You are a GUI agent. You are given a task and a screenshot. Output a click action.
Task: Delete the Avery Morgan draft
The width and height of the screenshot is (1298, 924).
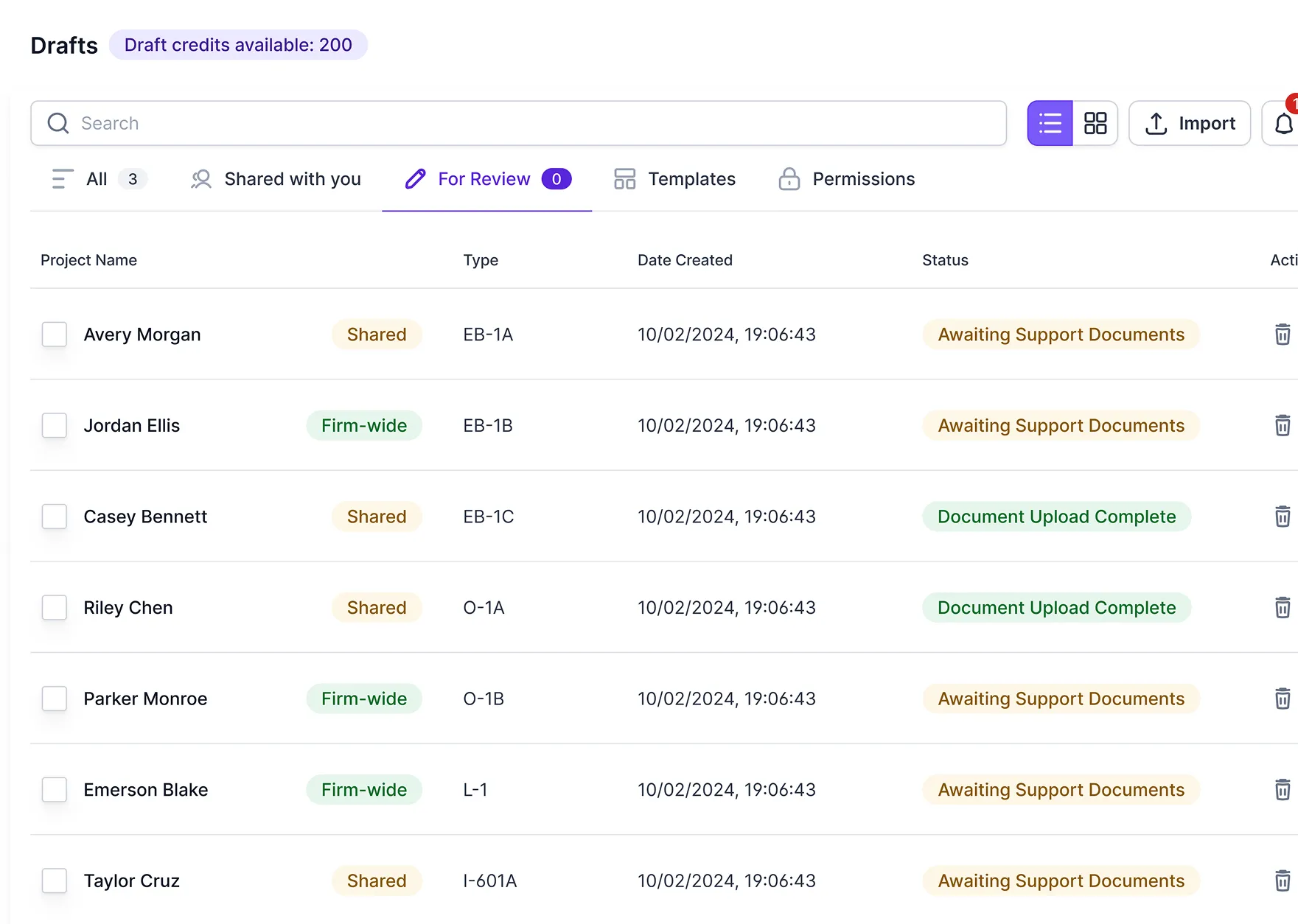coord(1283,334)
